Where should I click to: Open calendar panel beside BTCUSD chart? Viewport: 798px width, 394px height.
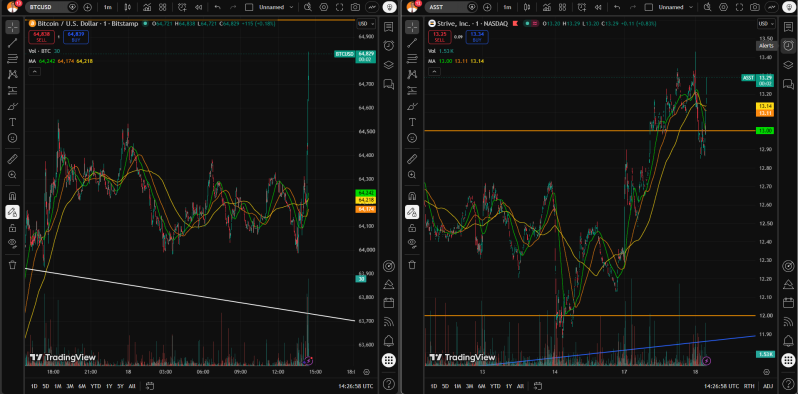tap(389, 302)
